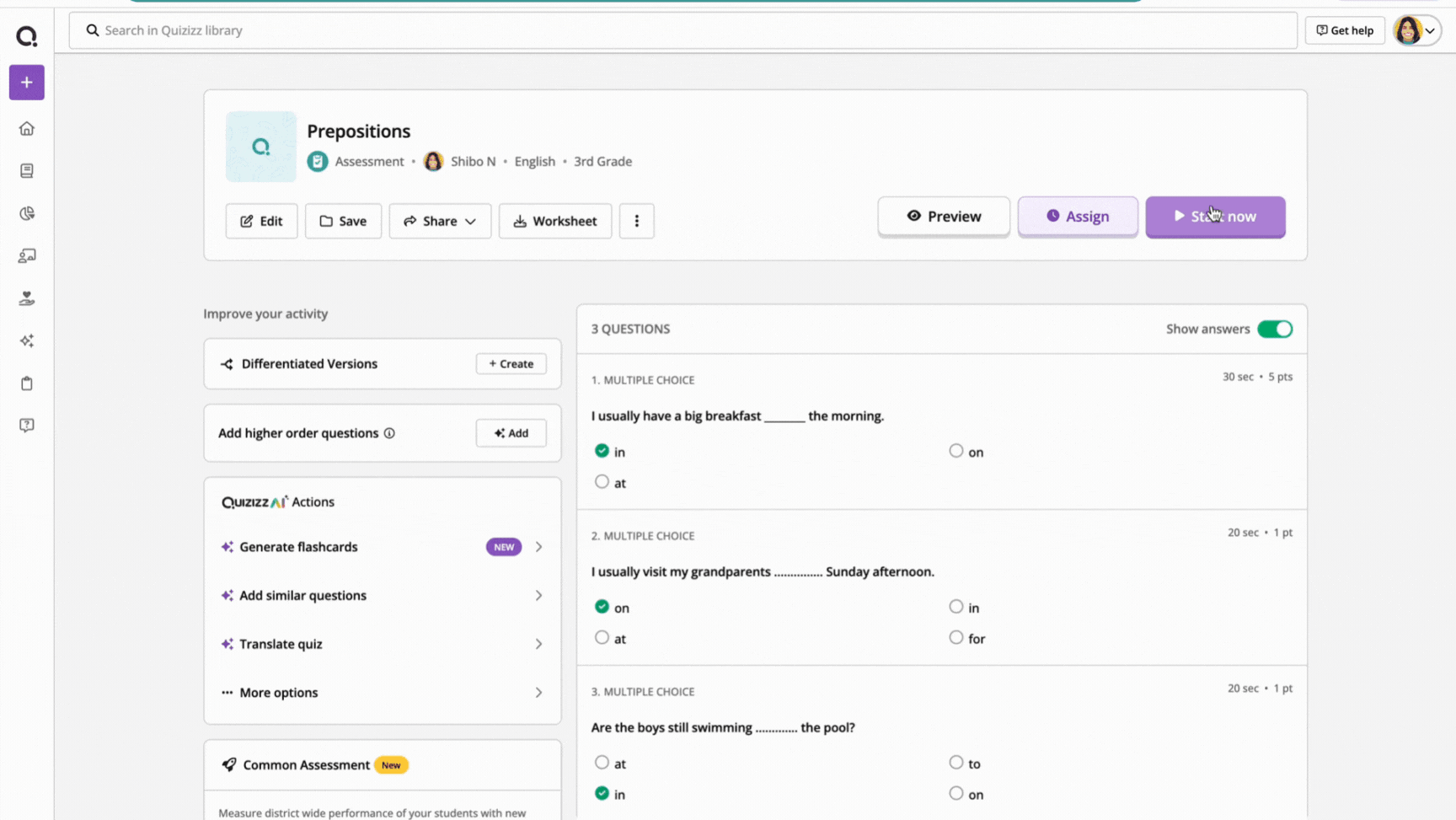1456x820 pixels.
Task: Select 'in' for question 1
Action: click(602, 451)
